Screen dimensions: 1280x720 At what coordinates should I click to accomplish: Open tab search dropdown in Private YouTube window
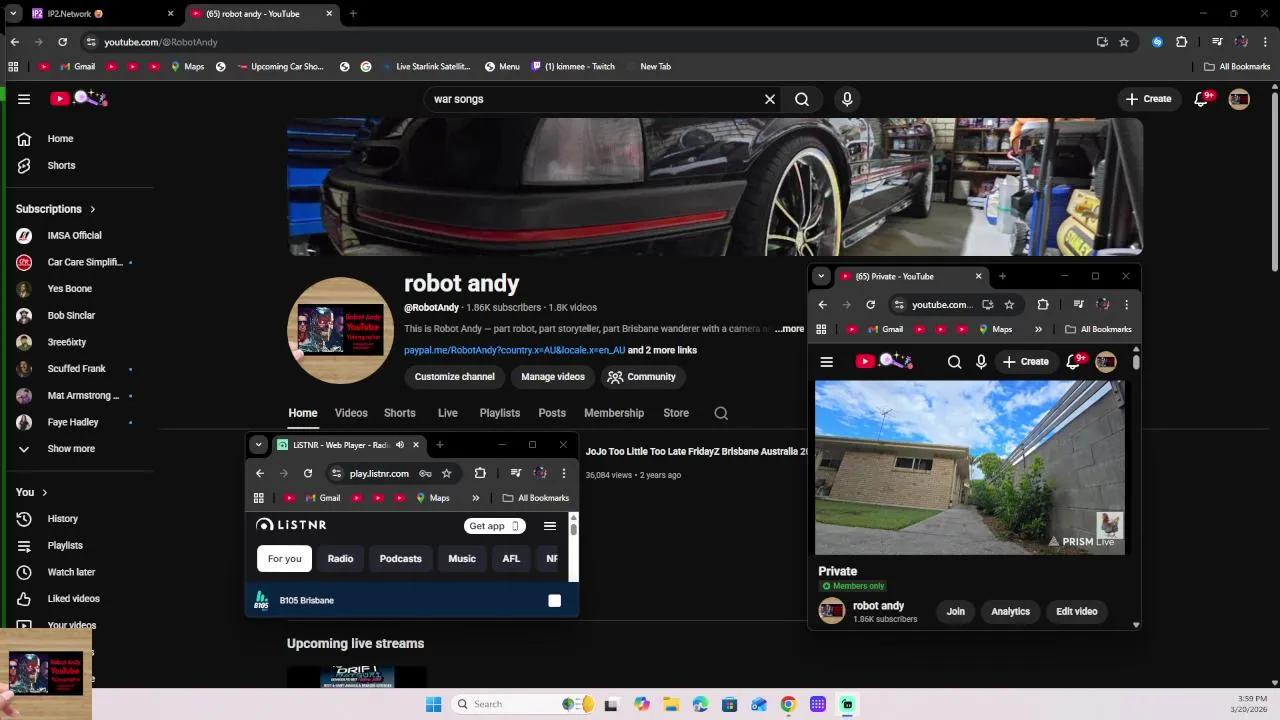pyautogui.click(x=821, y=276)
